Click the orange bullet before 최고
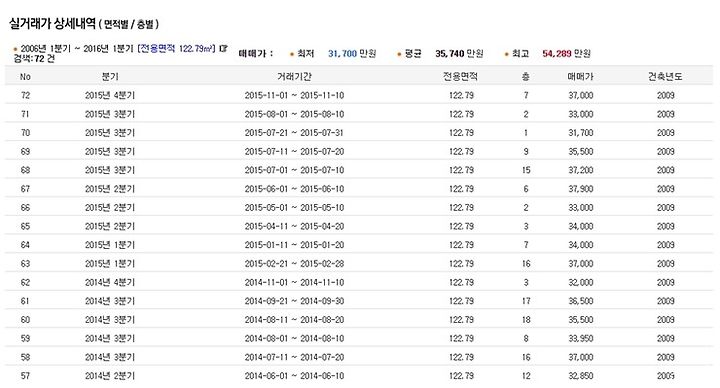The image size is (720, 388). pos(506,54)
